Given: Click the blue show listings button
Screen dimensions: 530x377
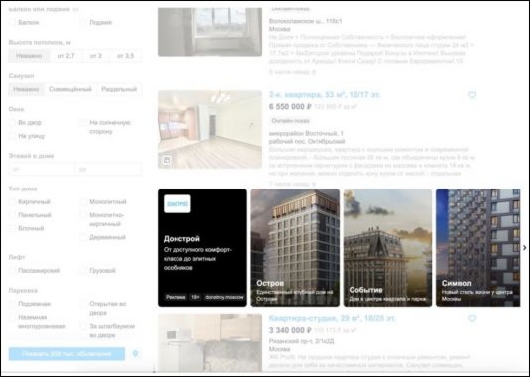Looking at the screenshot, I should coord(67,354).
